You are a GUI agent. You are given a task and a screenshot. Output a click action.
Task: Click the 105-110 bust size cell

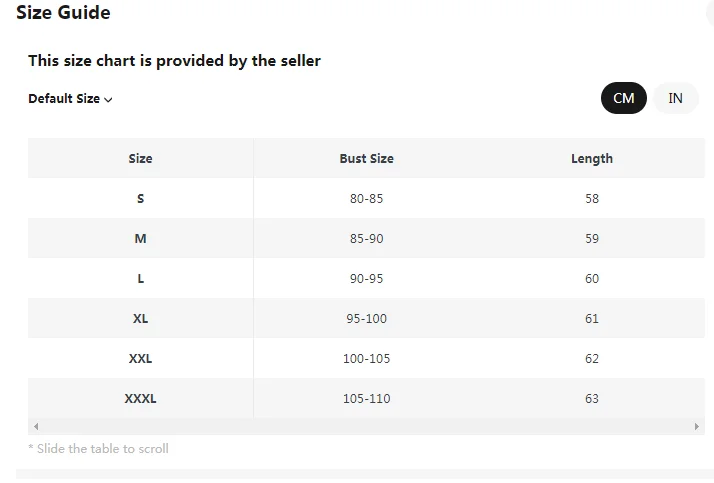pos(366,398)
